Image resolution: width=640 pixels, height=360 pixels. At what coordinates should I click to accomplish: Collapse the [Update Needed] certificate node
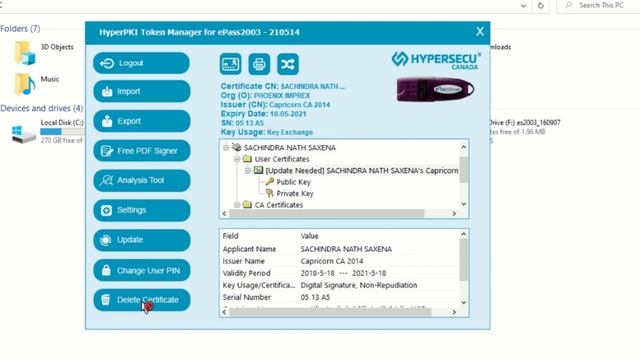[248, 170]
